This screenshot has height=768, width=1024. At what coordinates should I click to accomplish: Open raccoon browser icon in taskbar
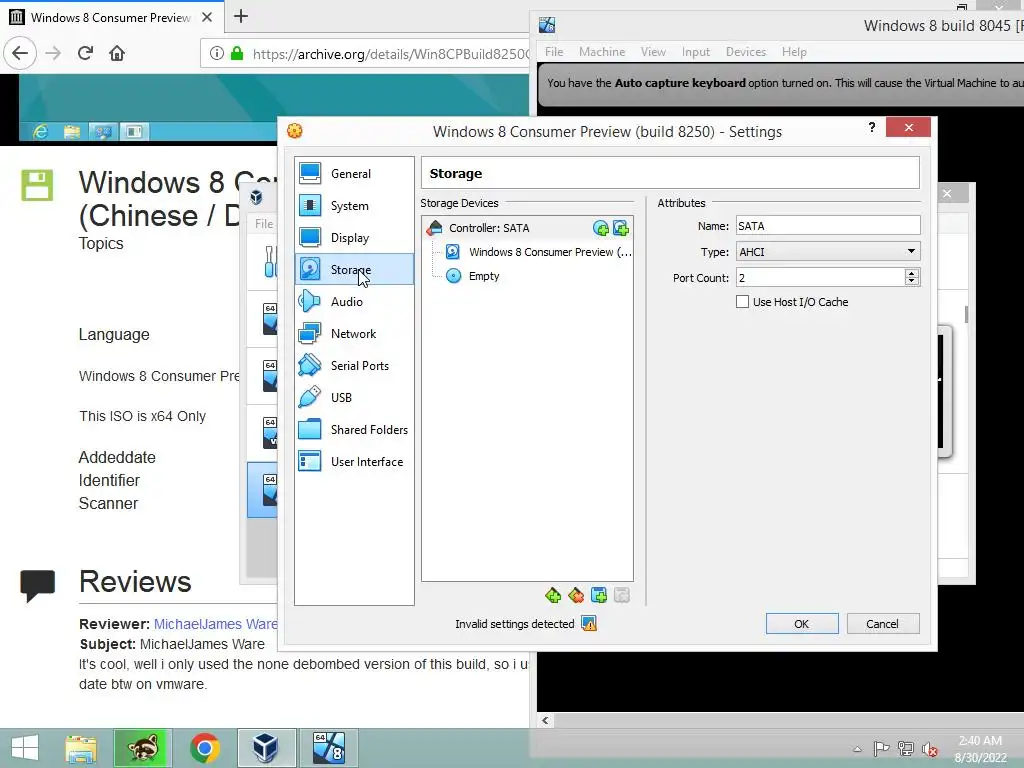point(143,748)
